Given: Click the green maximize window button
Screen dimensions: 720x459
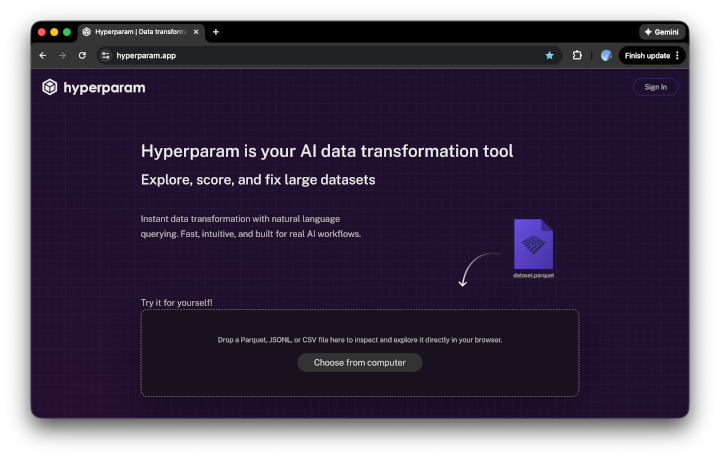Looking at the screenshot, I should 67,32.
